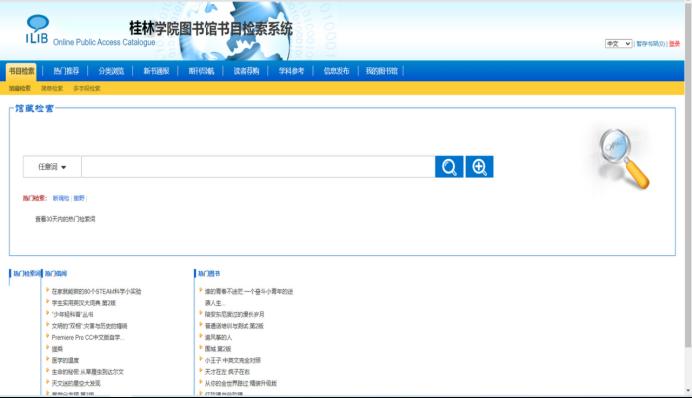Open the 我的图书馆 navigation tab
Image resolution: width=692 pixels, height=398 pixels.
[381, 71]
